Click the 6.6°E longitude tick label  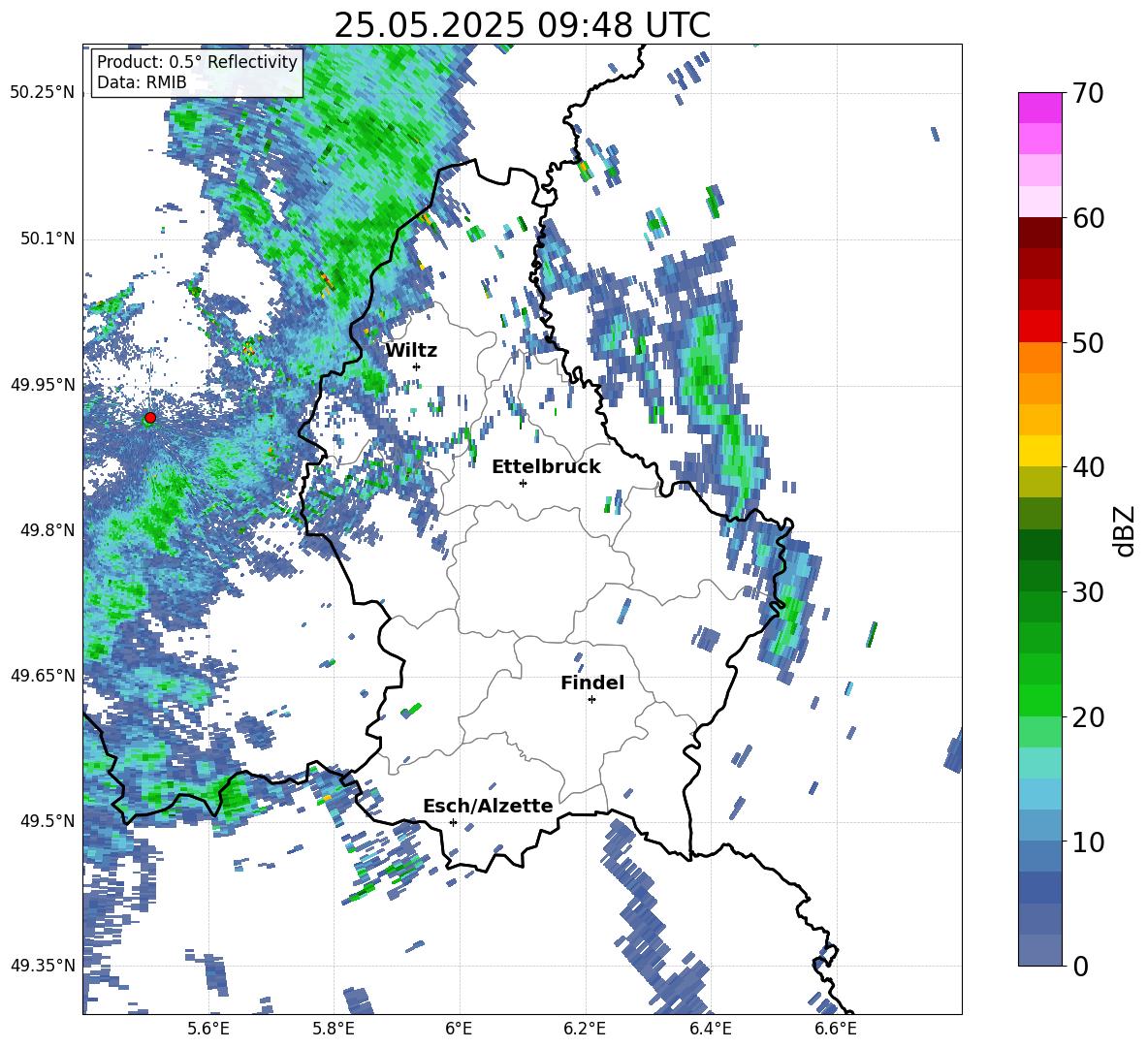point(836,1029)
